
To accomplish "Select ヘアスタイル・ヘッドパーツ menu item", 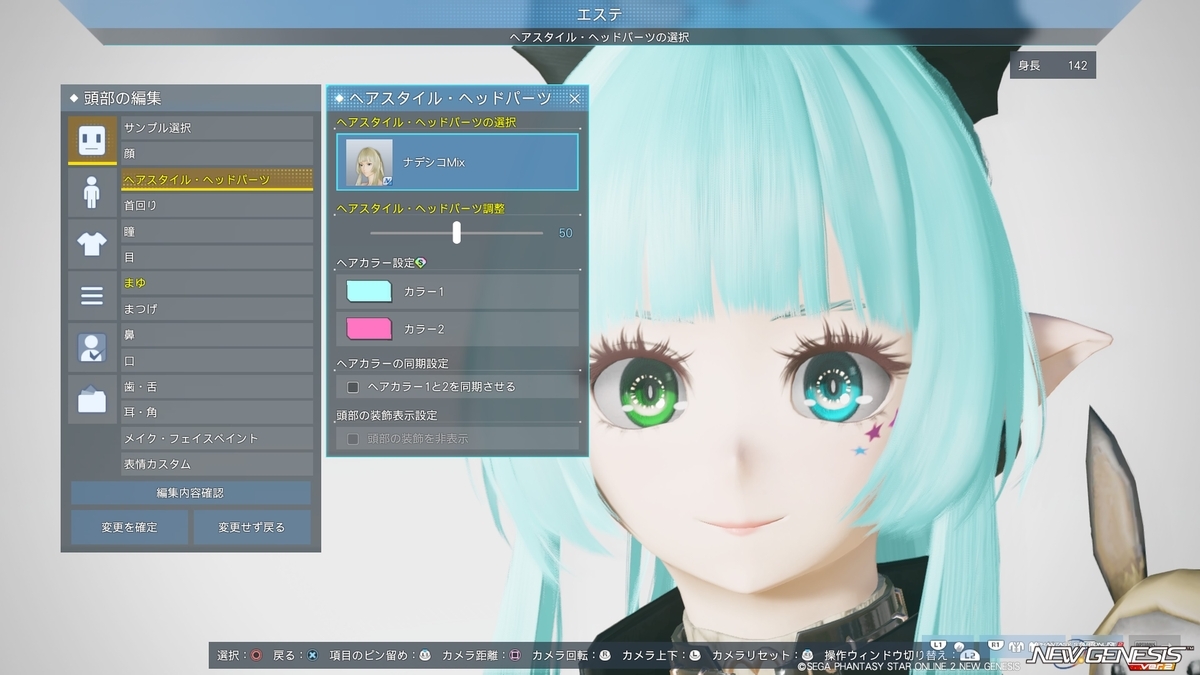I will 217,180.
